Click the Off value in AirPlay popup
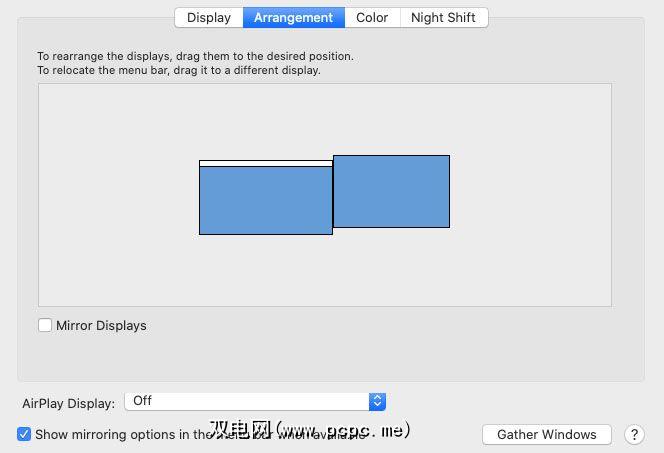 pyautogui.click(x=143, y=401)
